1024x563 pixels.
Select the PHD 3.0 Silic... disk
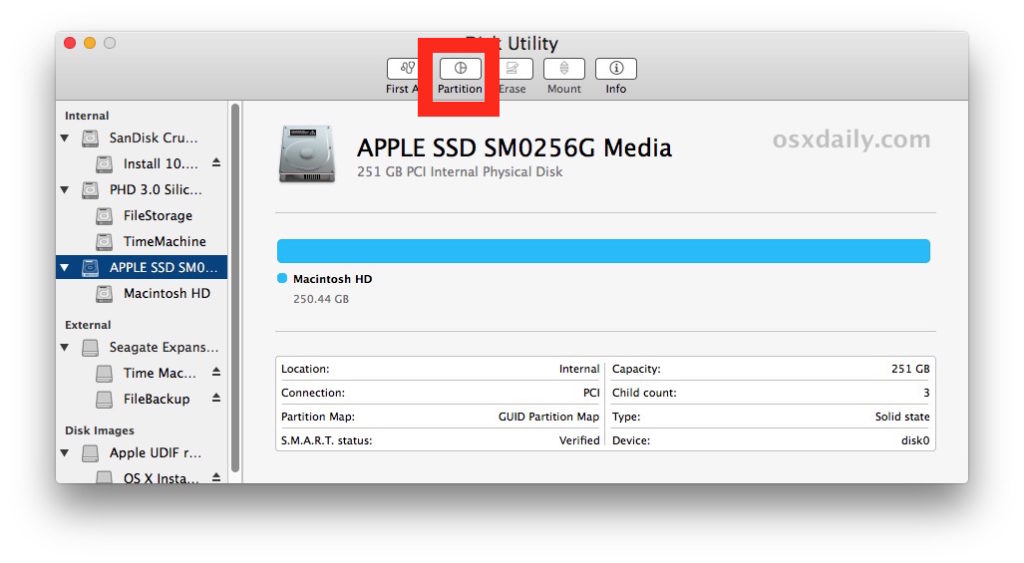coord(142,190)
